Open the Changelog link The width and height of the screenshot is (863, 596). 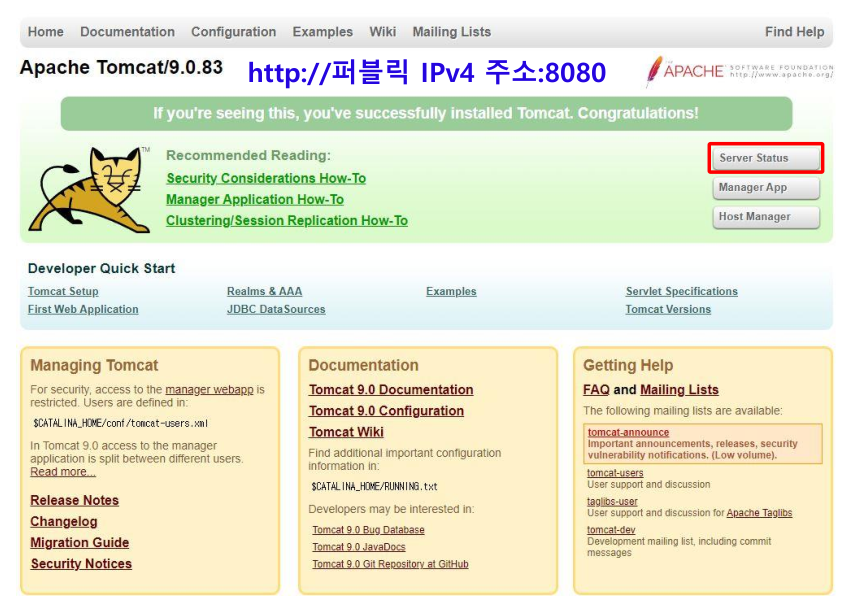point(64,521)
